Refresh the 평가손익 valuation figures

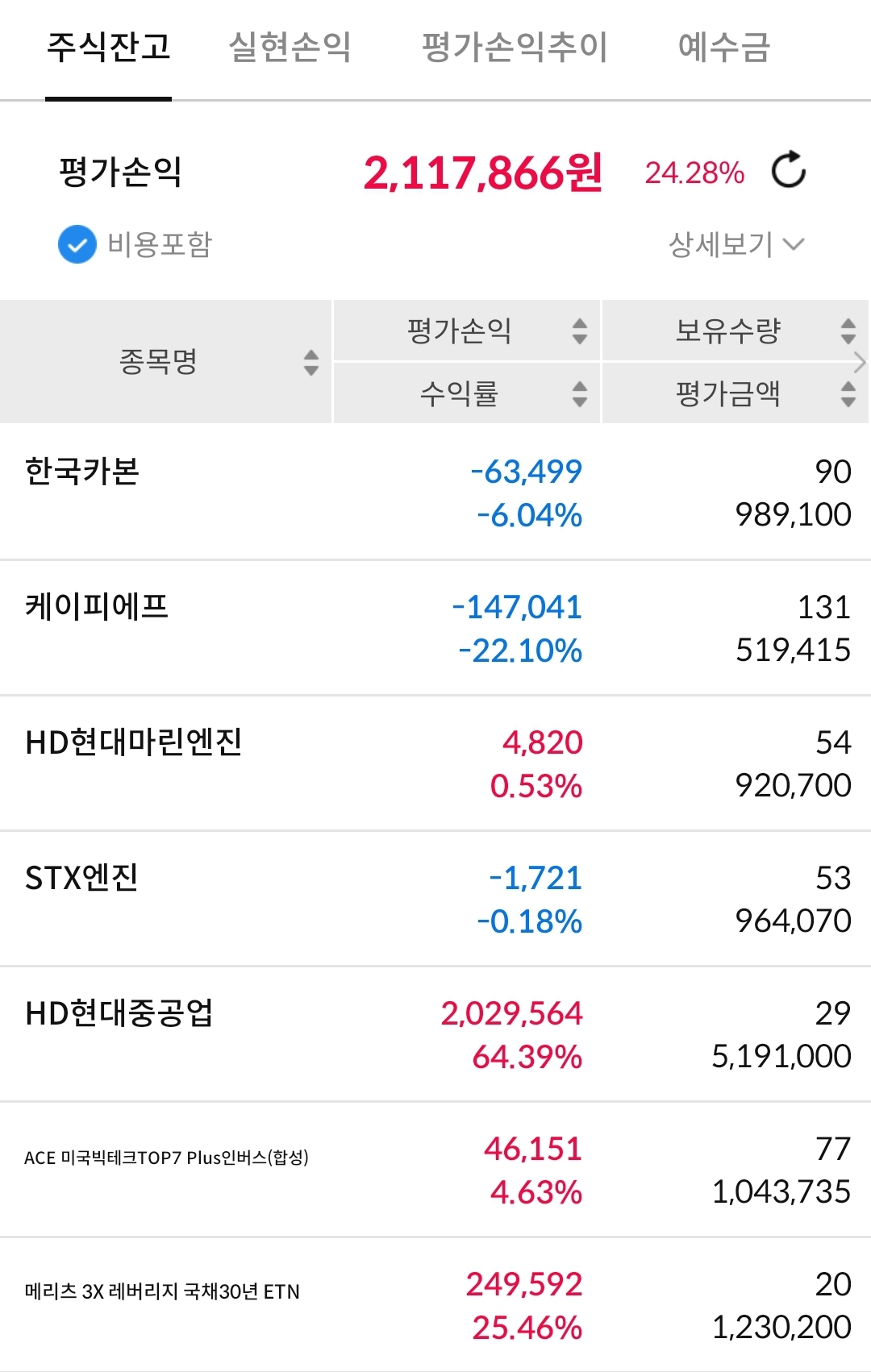(789, 170)
